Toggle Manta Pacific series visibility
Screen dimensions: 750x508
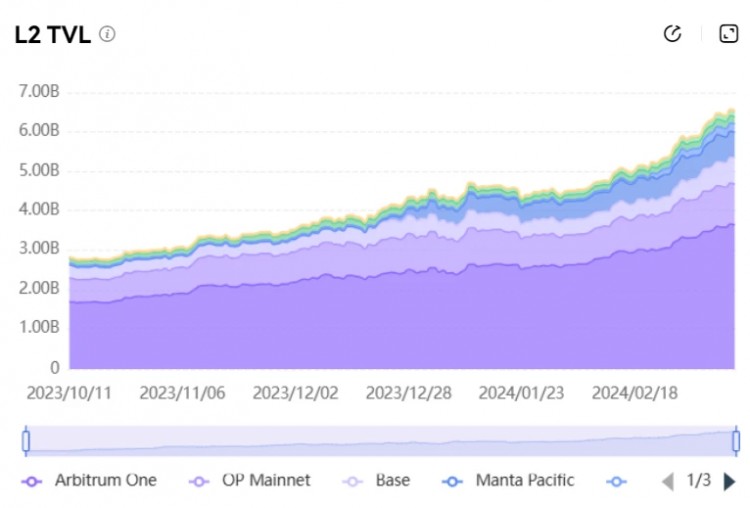point(510,481)
